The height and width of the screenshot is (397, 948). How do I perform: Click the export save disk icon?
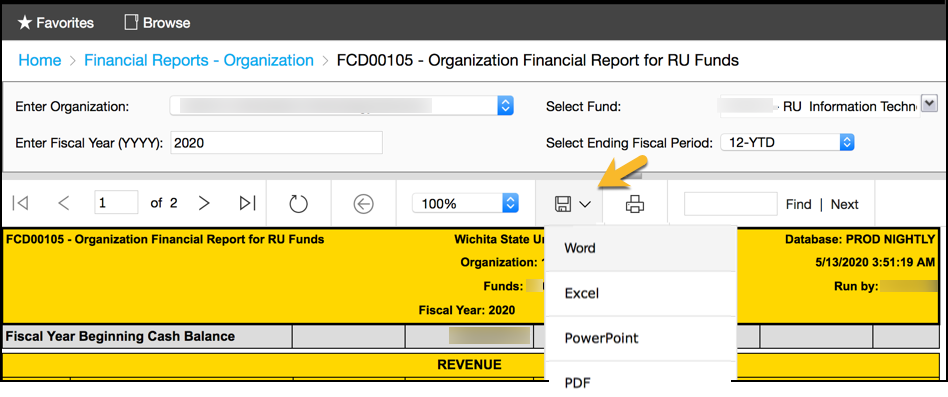(563, 204)
